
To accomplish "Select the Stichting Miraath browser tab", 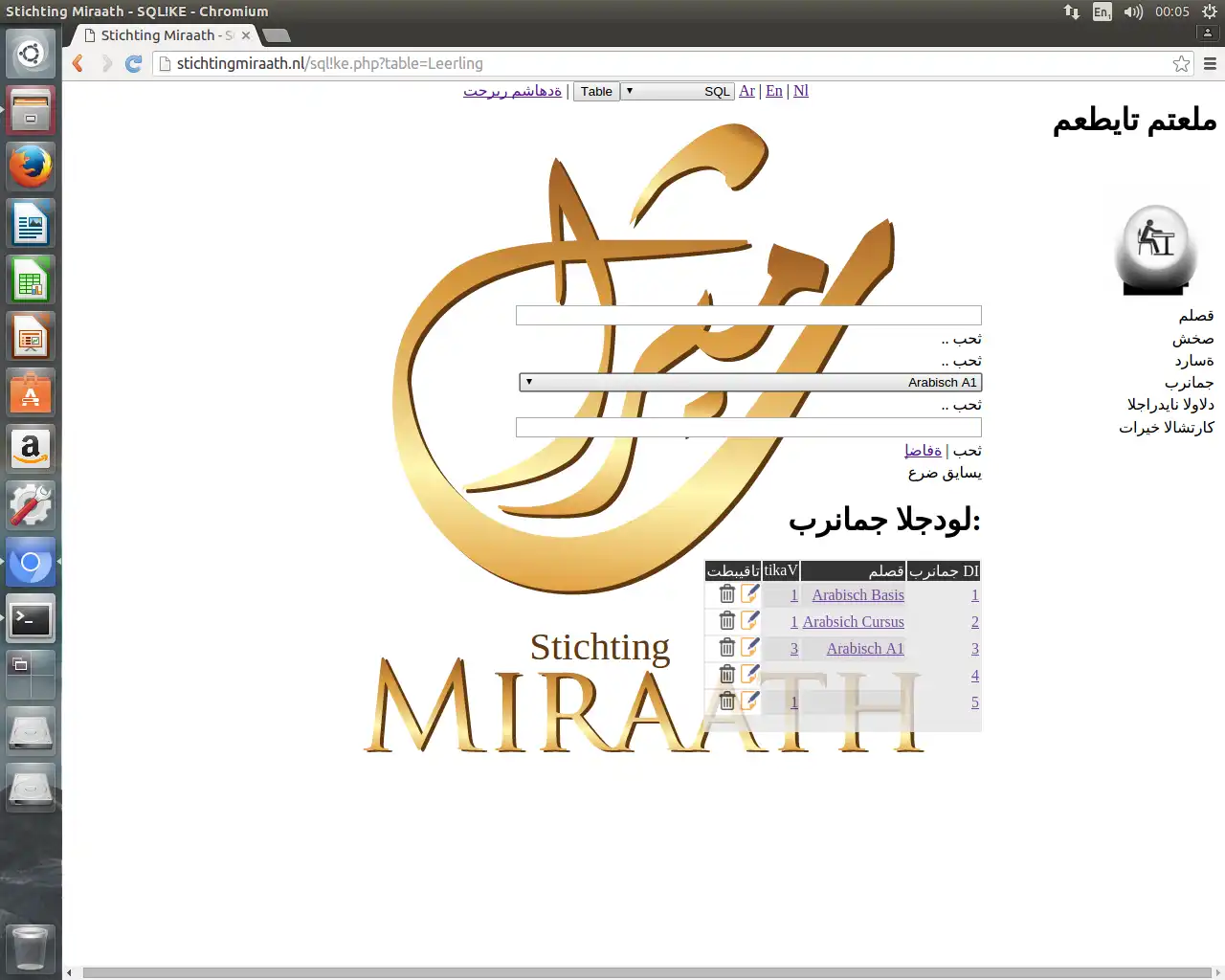I will coord(163,35).
